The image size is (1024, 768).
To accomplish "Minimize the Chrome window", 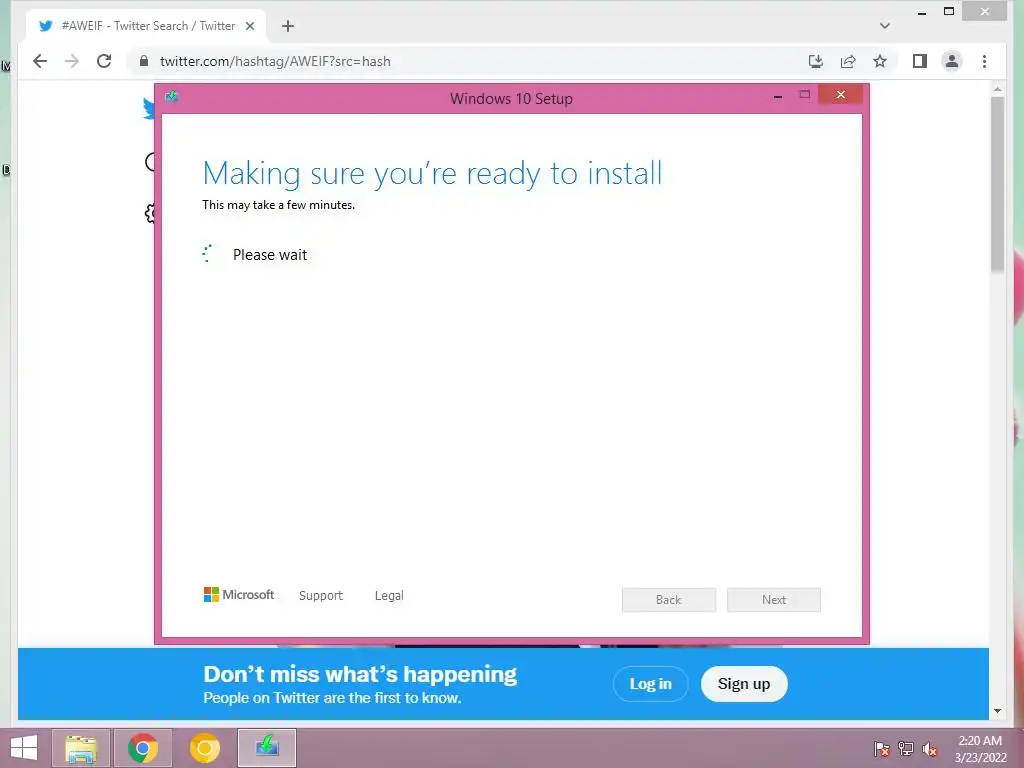I will click(x=922, y=12).
